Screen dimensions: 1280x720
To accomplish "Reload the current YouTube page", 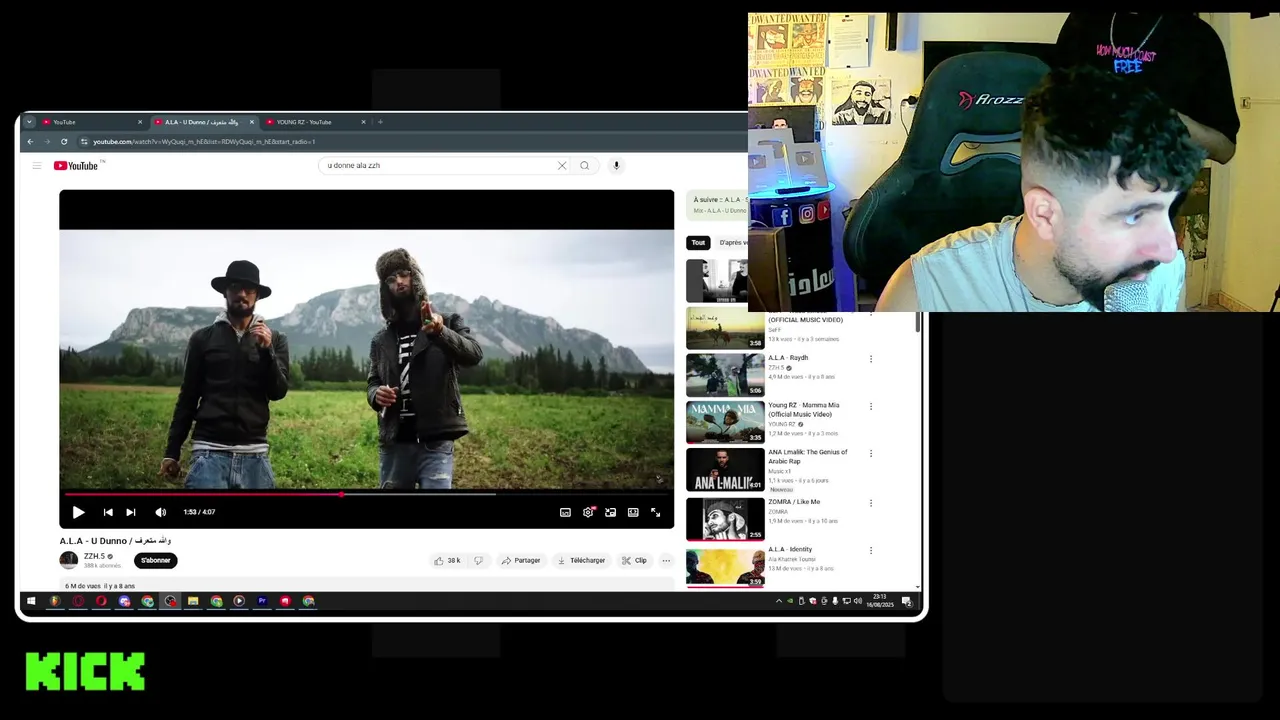I will click(63, 142).
